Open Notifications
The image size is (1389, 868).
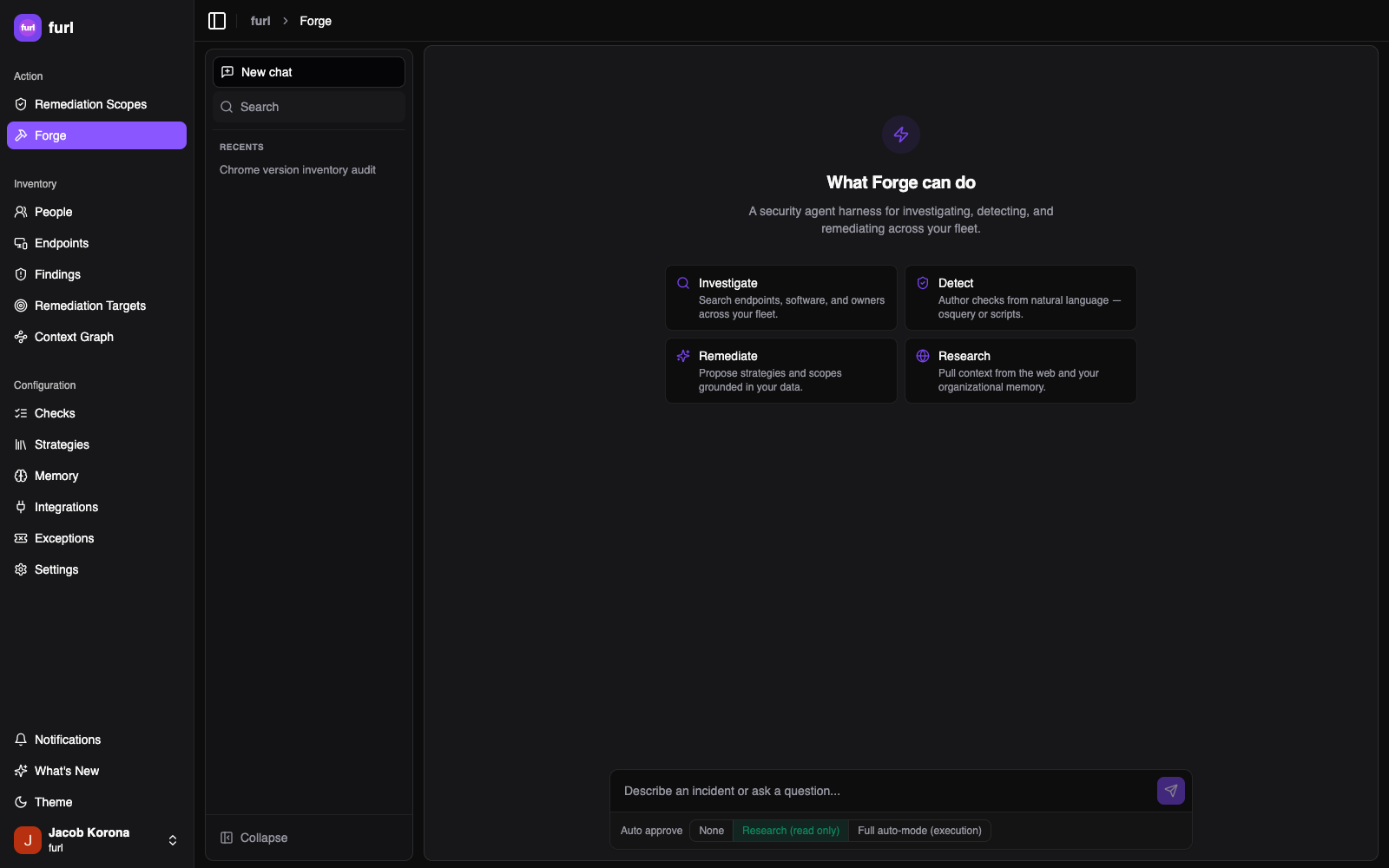coord(96,740)
